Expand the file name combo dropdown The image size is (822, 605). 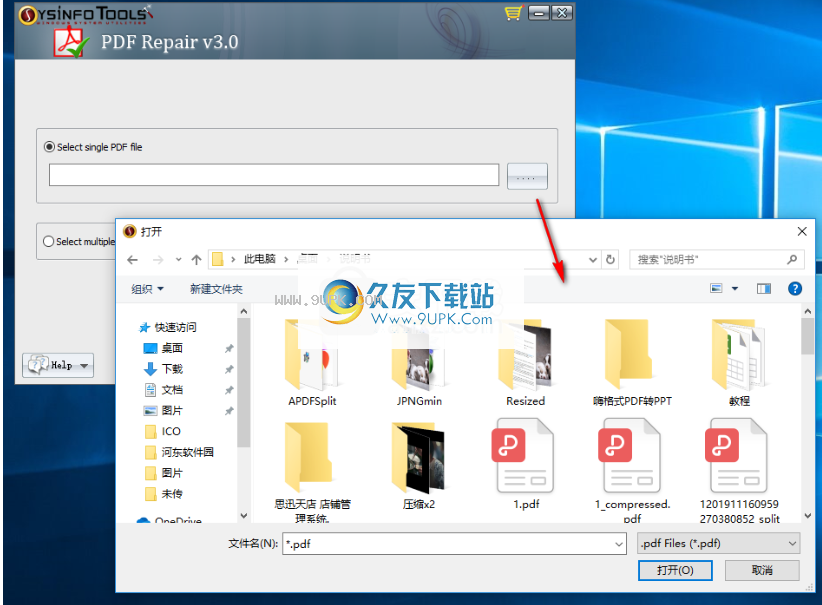point(619,544)
